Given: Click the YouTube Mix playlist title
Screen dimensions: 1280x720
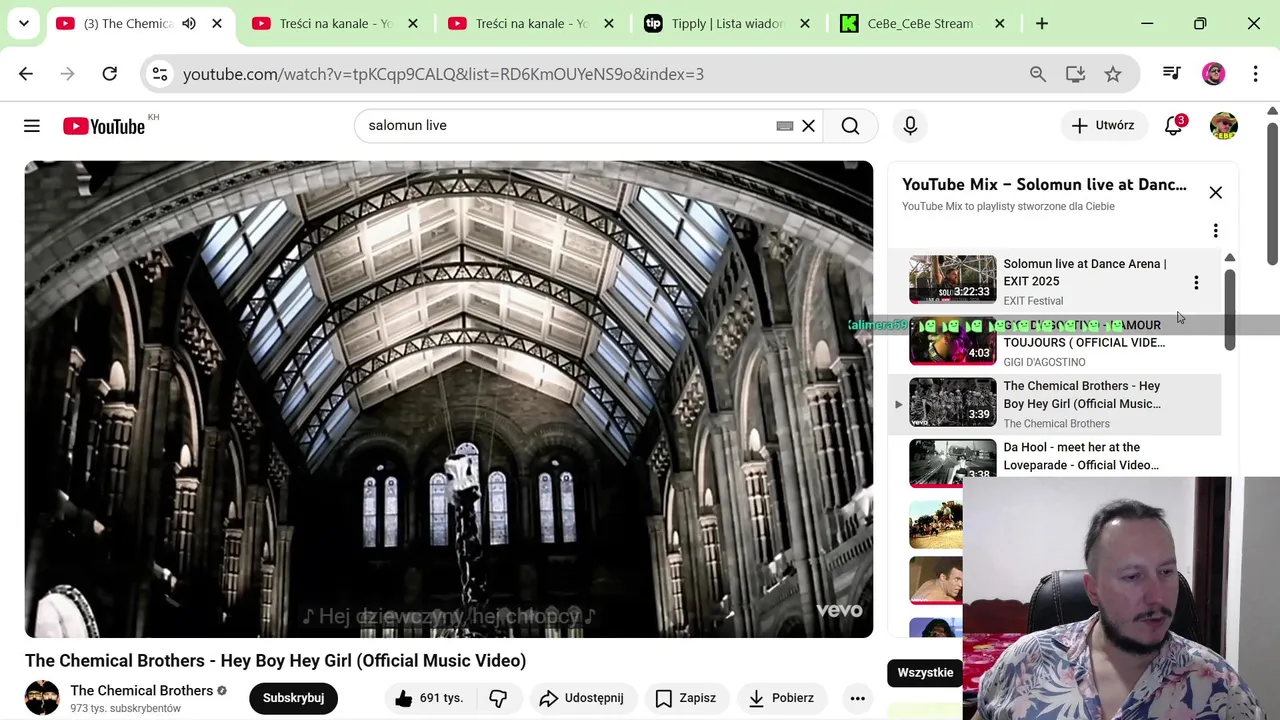Looking at the screenshot, I should coord(1044,185).
